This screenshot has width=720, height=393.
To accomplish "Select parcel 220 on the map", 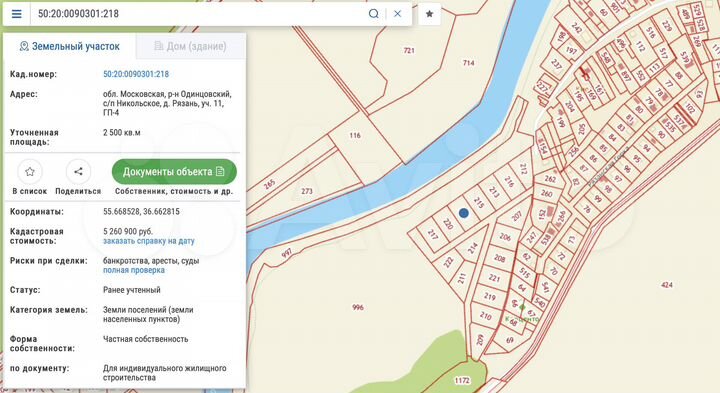I will tap(448, 224).
